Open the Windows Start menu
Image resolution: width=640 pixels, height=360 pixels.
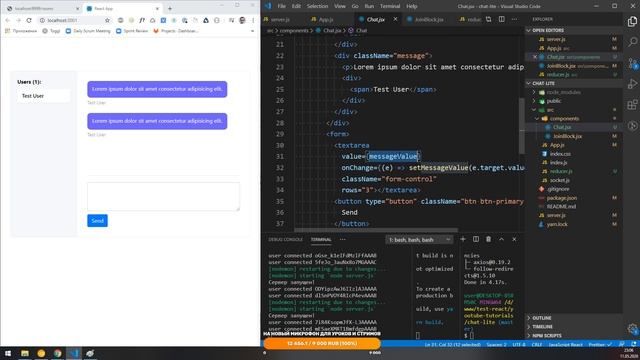tap(8, 353)
